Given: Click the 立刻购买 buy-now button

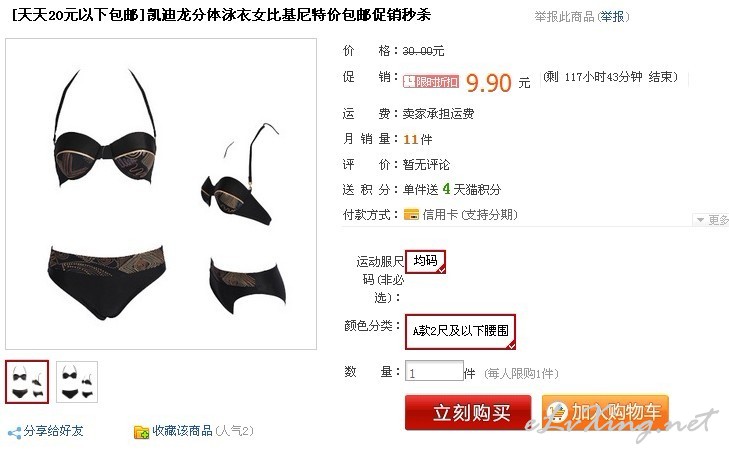Looking at the screenshot, I should [x=468, y=412].
